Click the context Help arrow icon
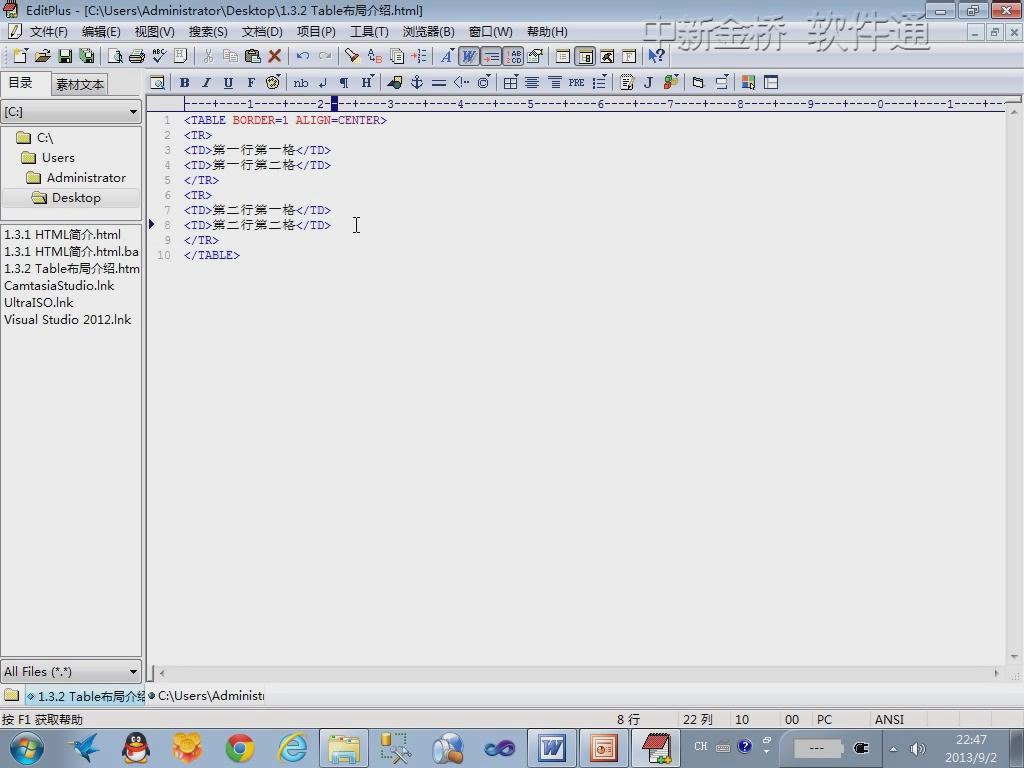1024x768 pixels. click(x=656, y=56)
